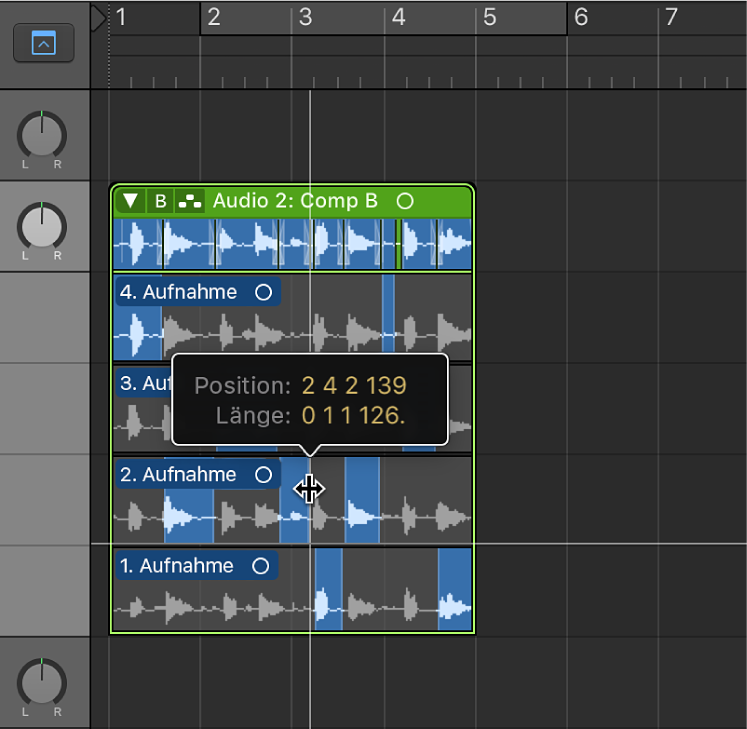Click the pan knob of the Audio 2 track
This screenshot has height=729, width=747.
[42, 226]
